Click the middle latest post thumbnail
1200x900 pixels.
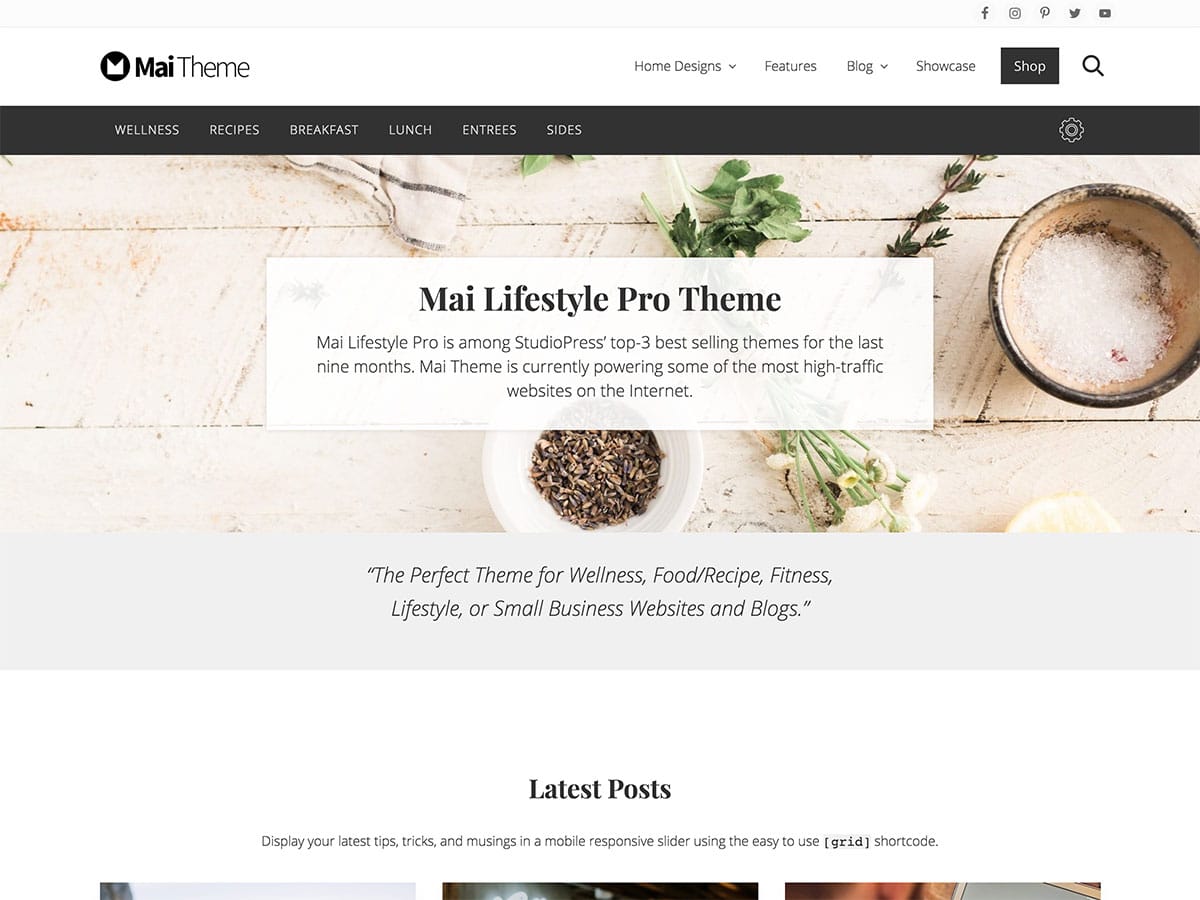click(600, 891)
